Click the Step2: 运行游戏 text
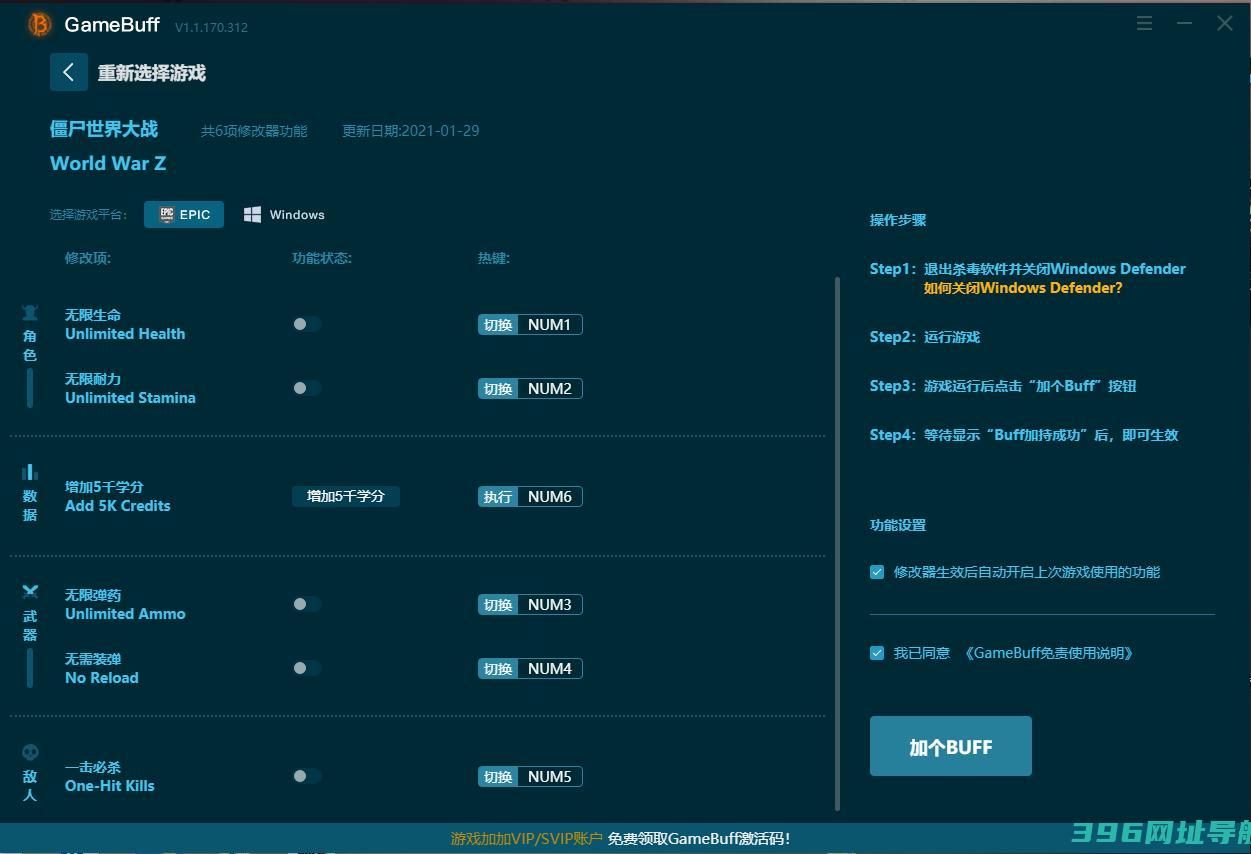 (x=925, y=337)
